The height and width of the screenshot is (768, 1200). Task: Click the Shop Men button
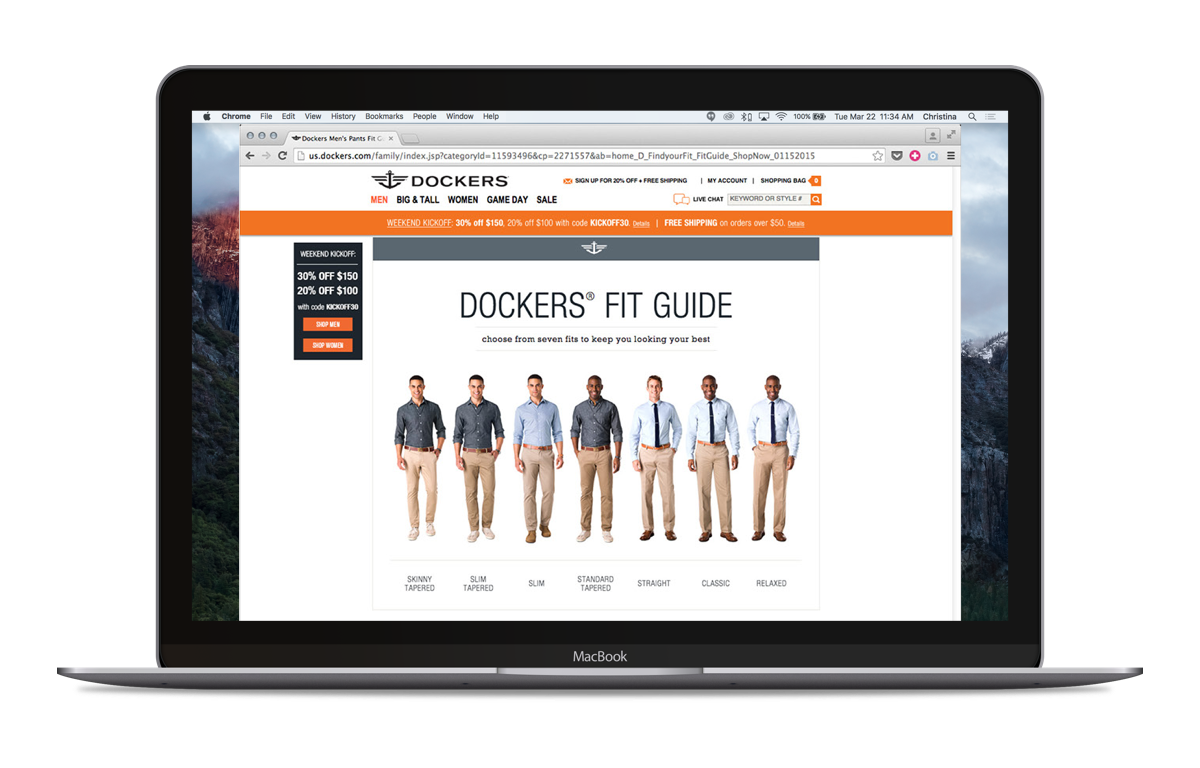pyautogui.click(x=328, y=325)
